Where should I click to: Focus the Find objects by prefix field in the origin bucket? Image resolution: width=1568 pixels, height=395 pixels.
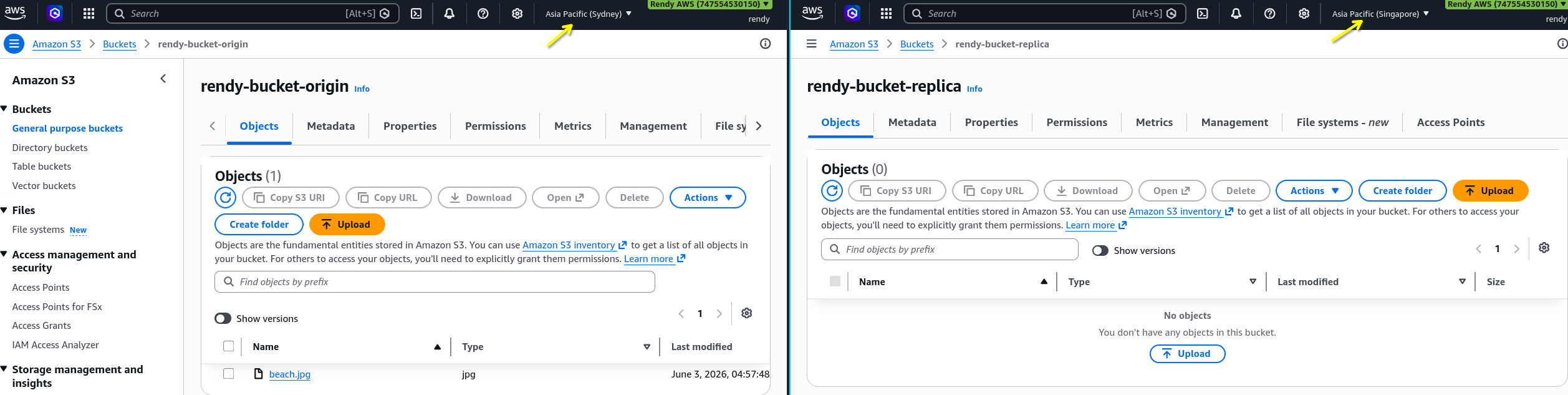(435, 282)
